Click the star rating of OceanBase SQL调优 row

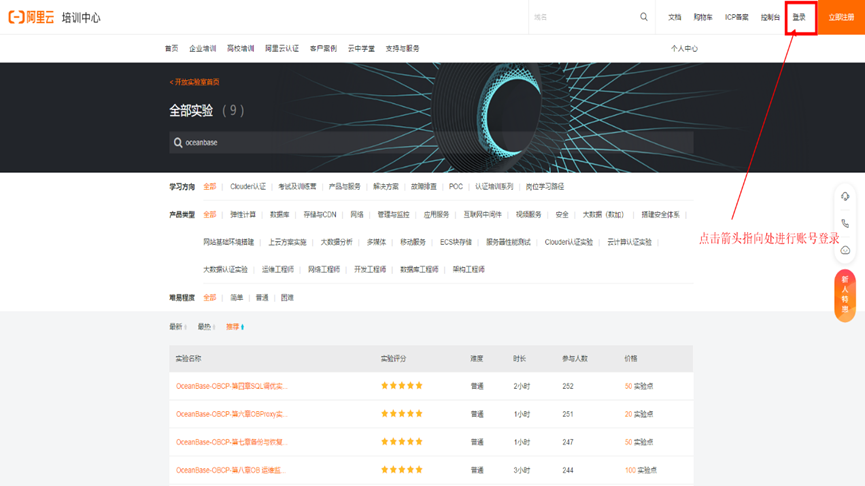(402, 386)
